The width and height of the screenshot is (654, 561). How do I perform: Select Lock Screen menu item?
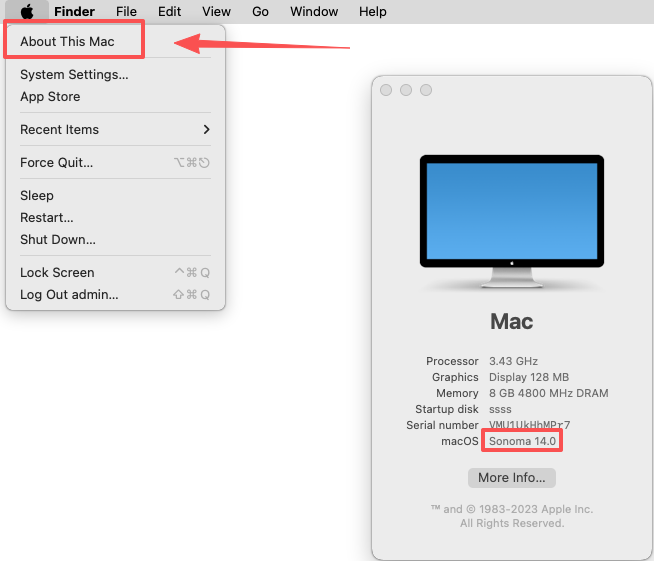tap(57, 273)
